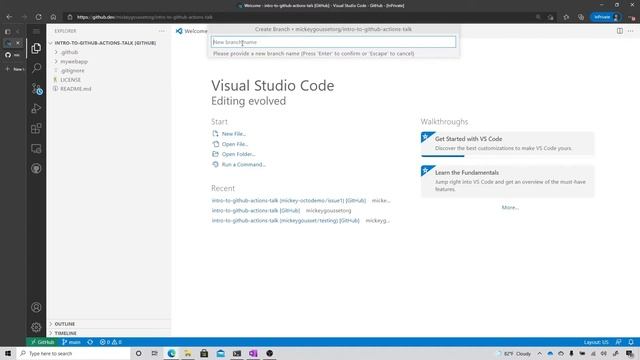Image resolution: width=640 pixels, height=360 pixels.
Task: Open the errors and warnings count
Action: click(x=111, y=342)
